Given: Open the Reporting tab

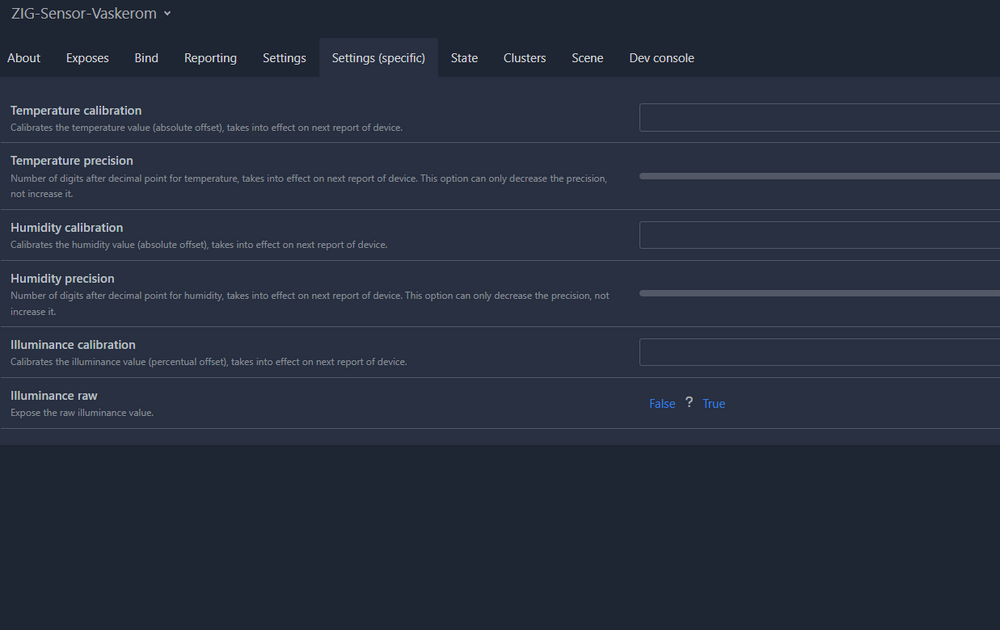Looking at the screenshot, I should point(210,58).
